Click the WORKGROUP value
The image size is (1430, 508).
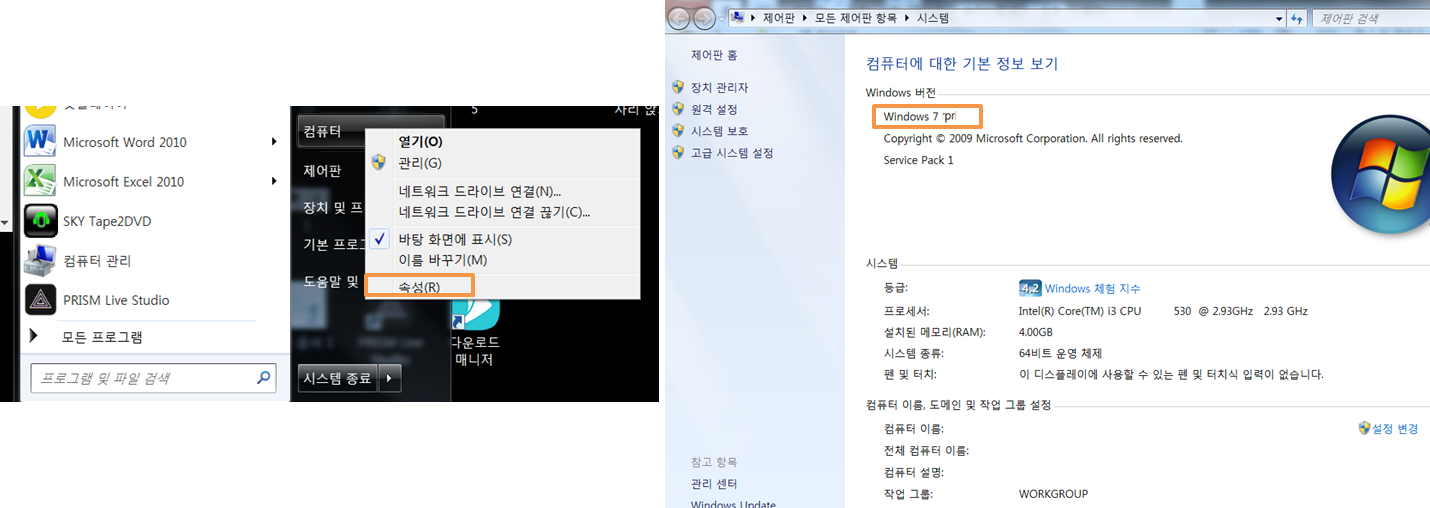[1053, 494]
